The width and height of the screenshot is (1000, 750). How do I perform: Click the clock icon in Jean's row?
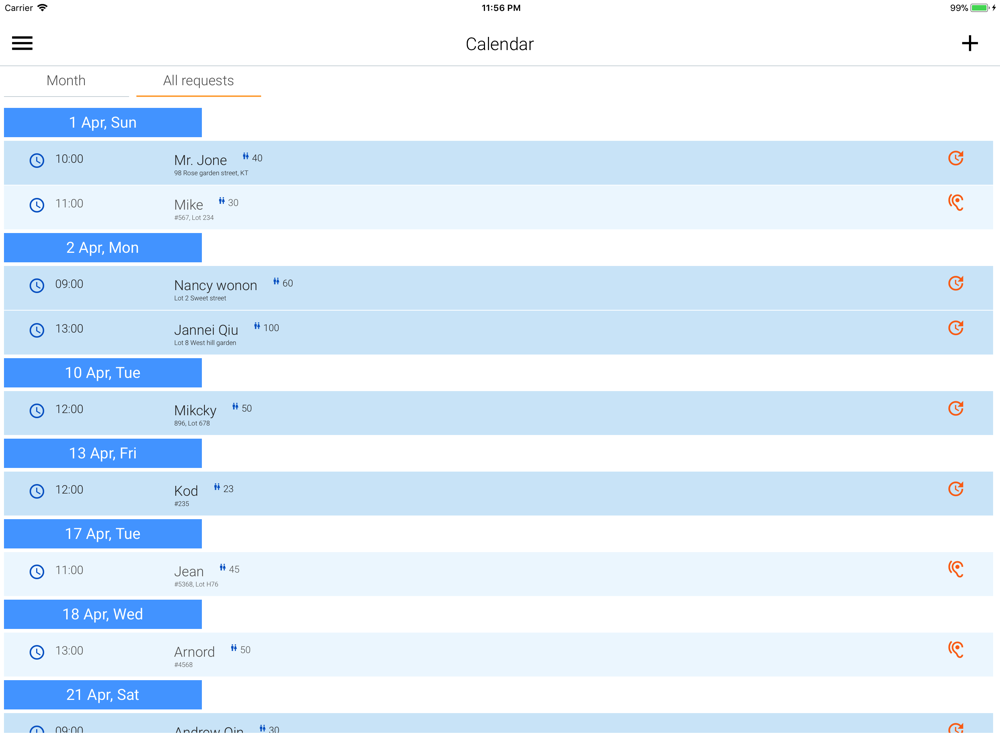[x=37, y=571]
